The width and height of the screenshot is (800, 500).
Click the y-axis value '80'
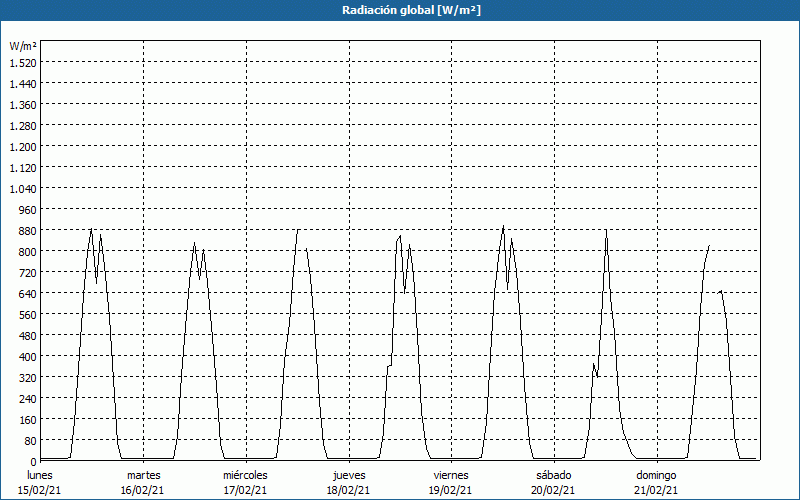tap(31, 441)
